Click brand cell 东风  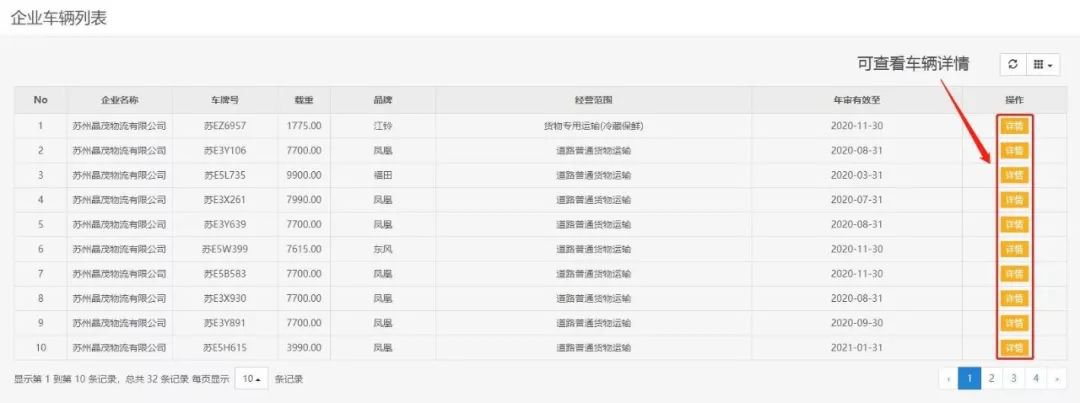point(383,249)
